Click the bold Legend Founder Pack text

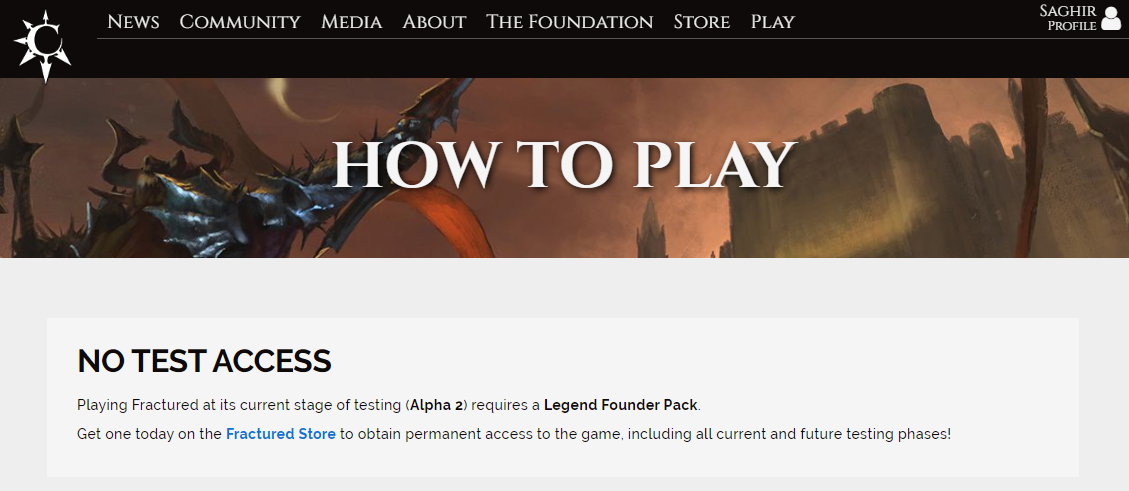tap(621, 405)
